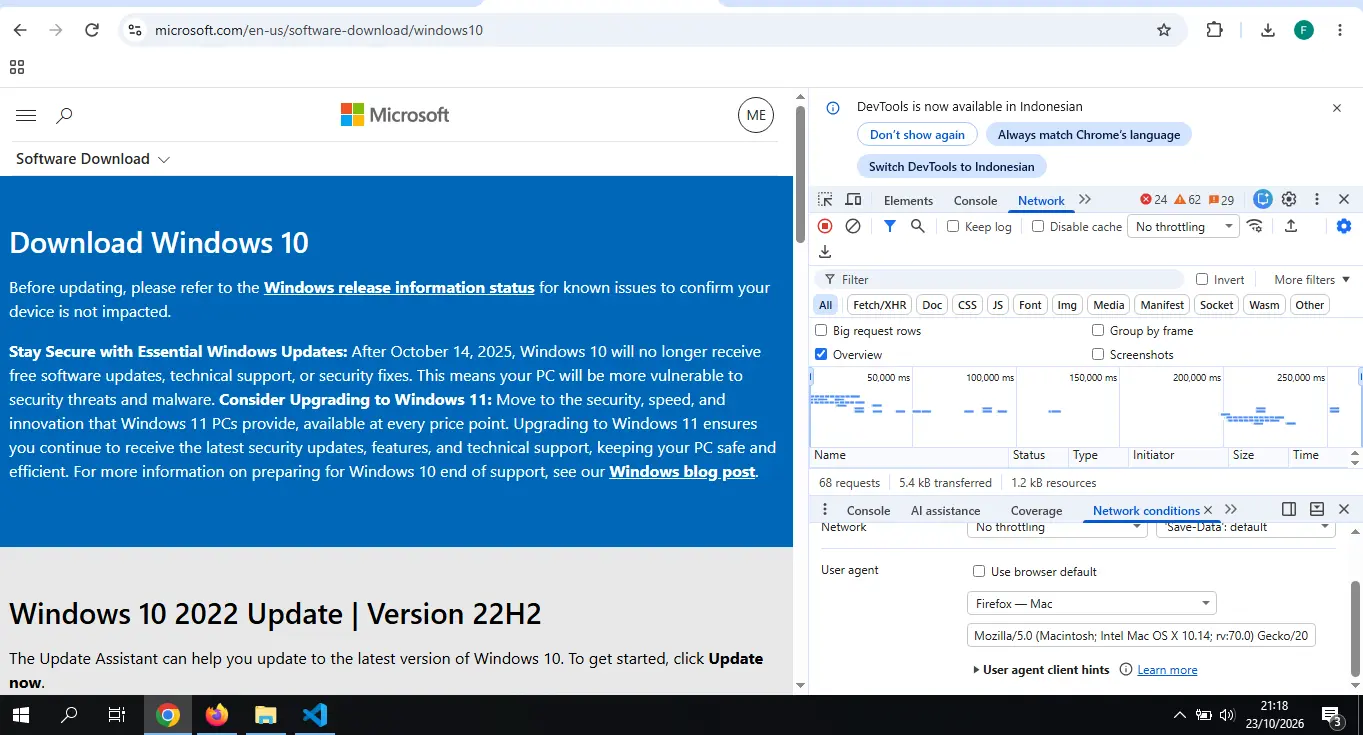The height and width of the screenshot is (735, 1363).
Task: Show the 24 errors counter
Action: pyautogui.click(x=1153, y=200)
